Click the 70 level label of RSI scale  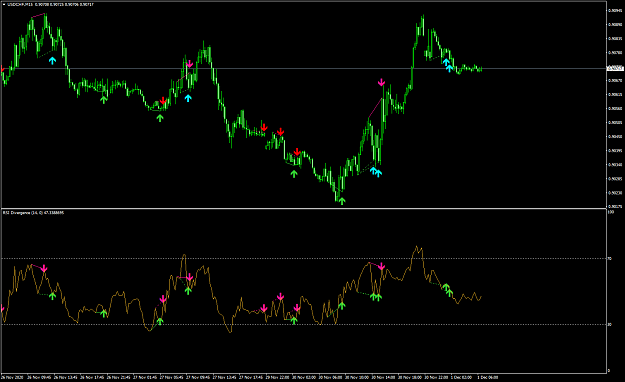pyautogui.click(x=609, y=259)
